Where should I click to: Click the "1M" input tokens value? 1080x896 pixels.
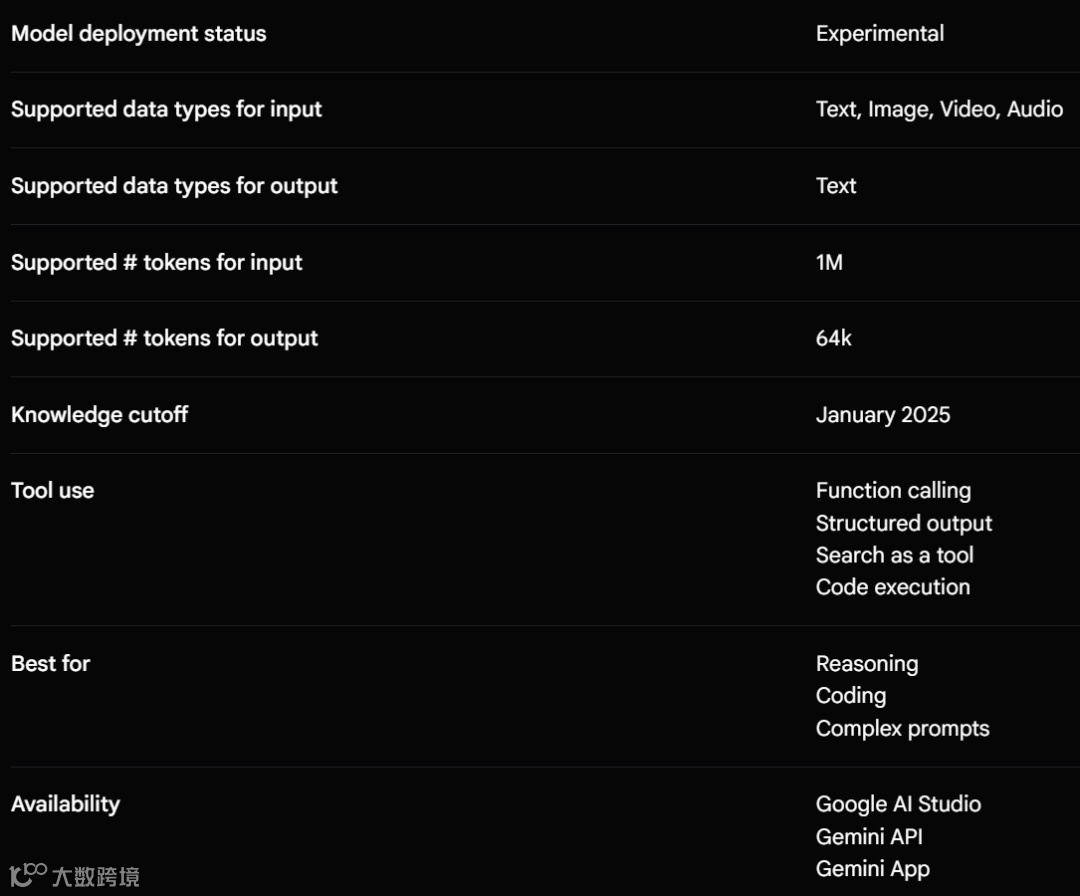click(829, 262)
